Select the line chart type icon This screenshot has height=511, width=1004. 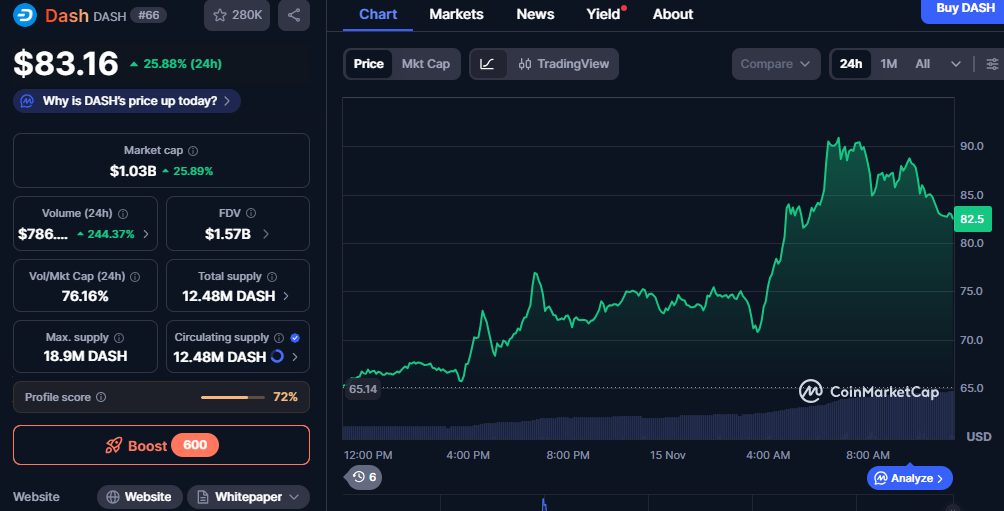pyautogui.click(x=487, y=64)
